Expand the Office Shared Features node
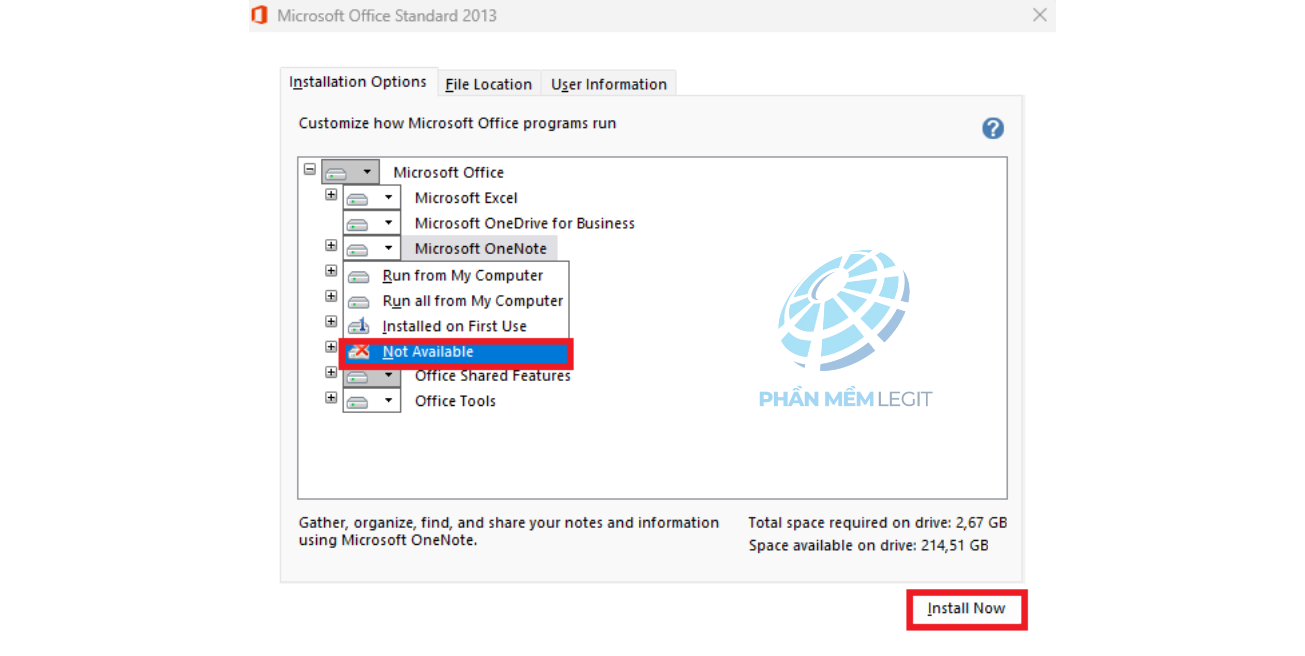This screenshot has height=656, width=1305. (x=331, y=372)
